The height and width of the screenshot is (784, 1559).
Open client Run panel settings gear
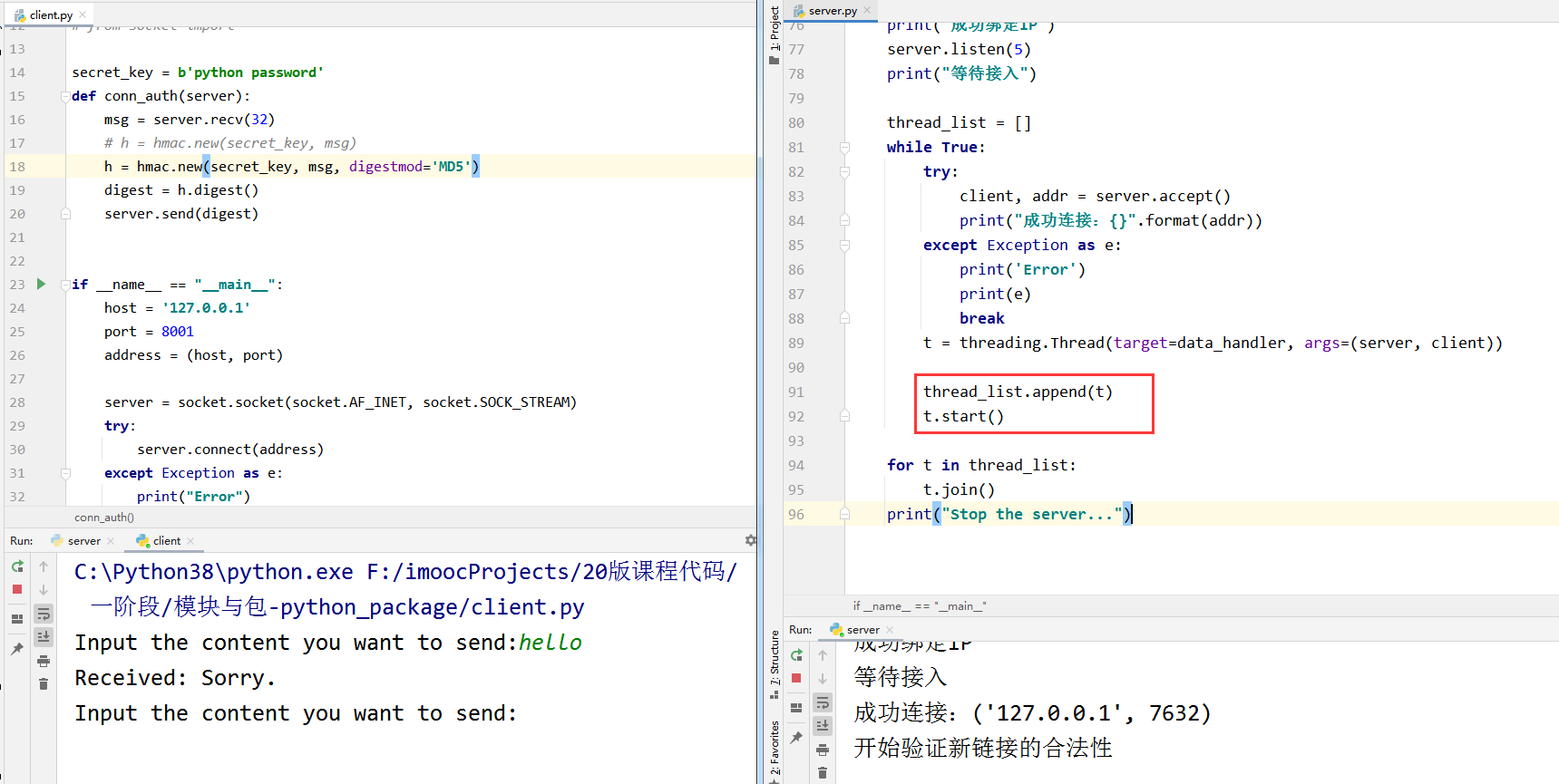751,540
